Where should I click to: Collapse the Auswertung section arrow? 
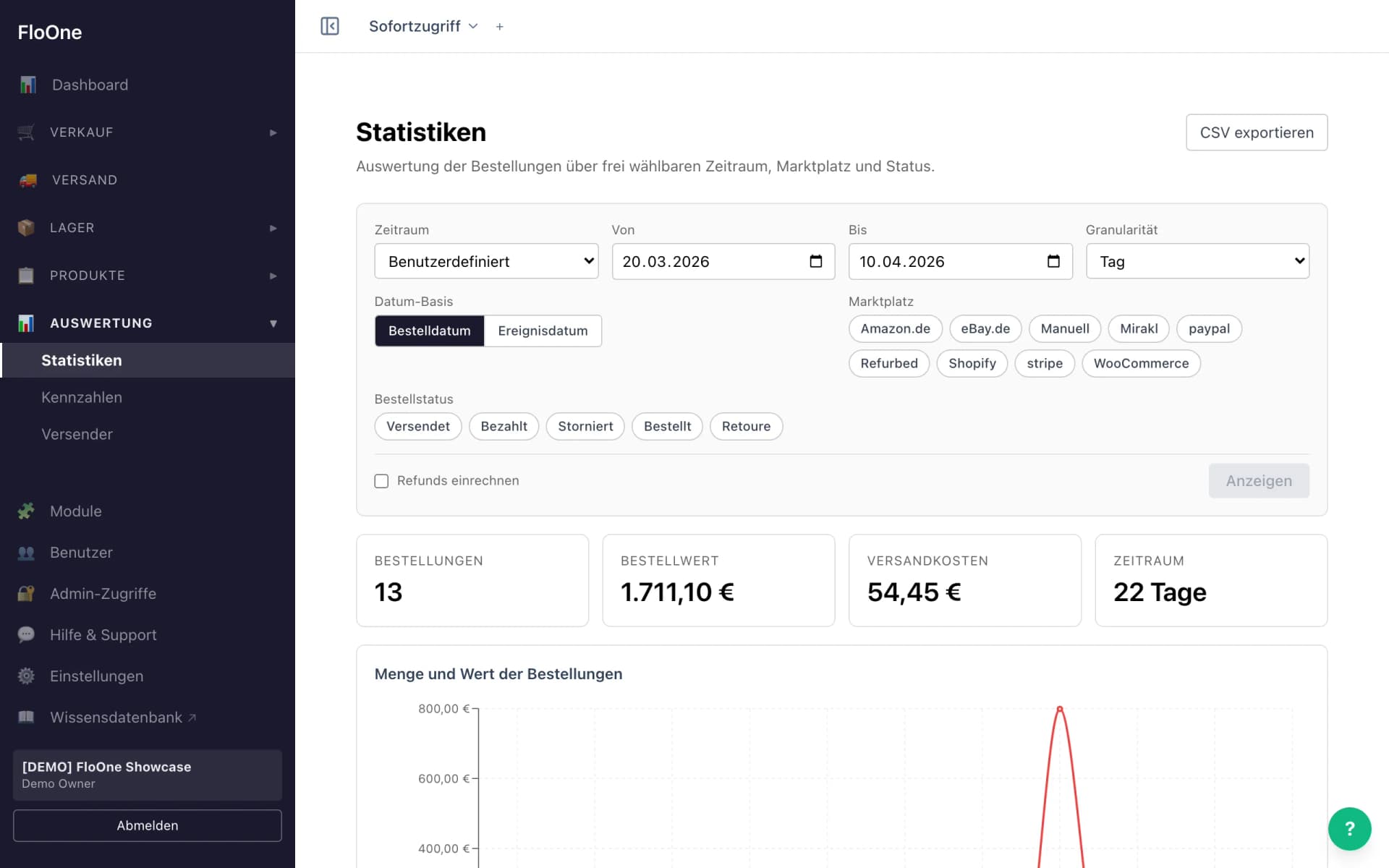(x=273, y=323)
